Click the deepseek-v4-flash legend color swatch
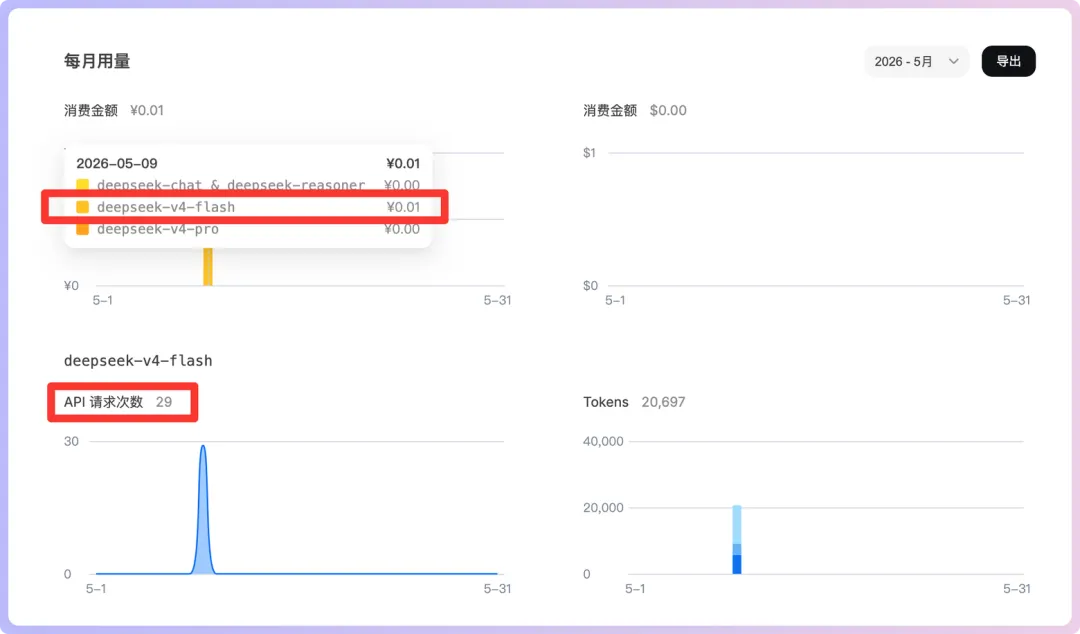Screen dimensions: 1080x634 (x=82, y=207)
